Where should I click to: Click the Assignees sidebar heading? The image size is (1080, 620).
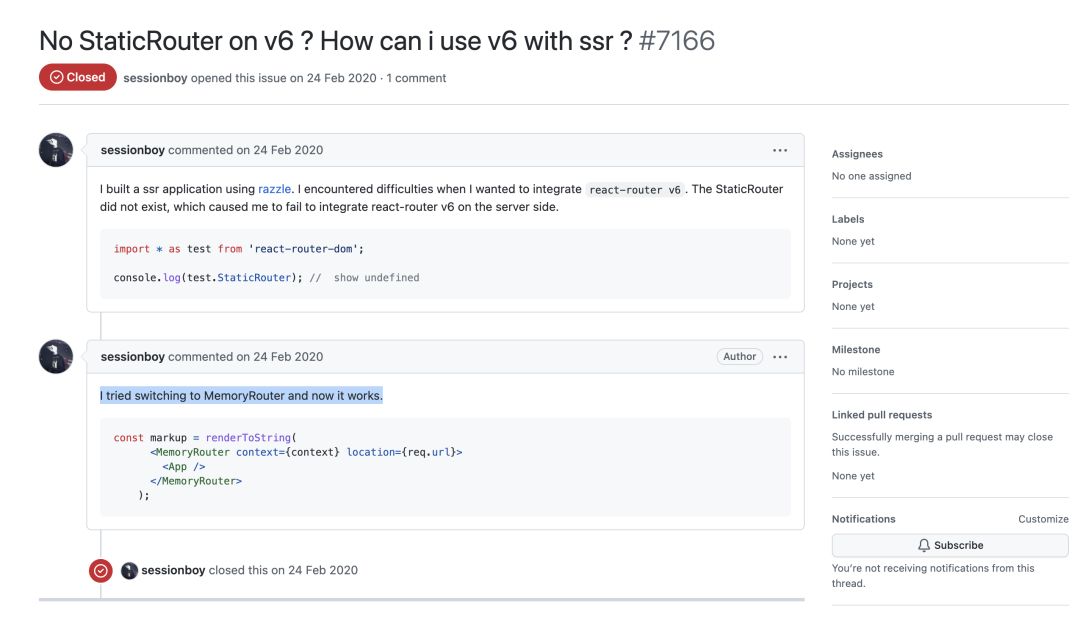857,154
